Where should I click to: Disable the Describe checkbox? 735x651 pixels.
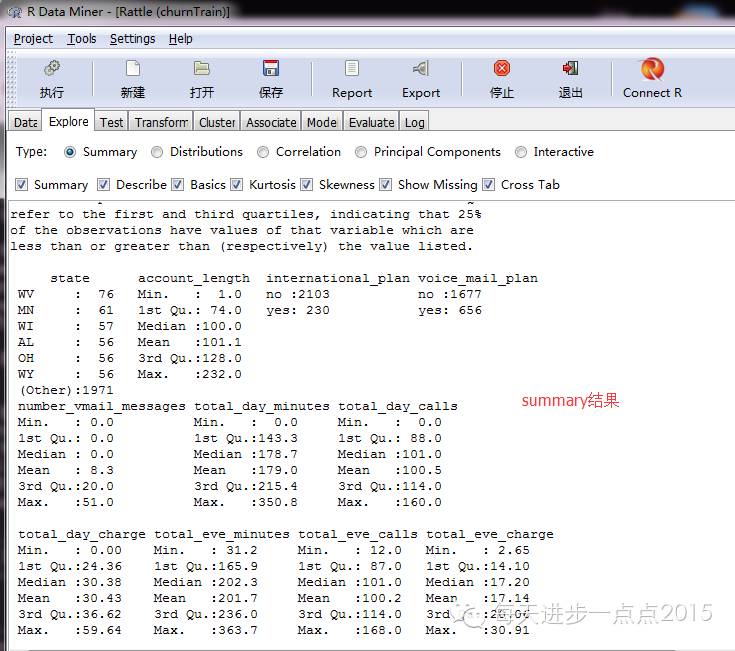(104, 185)
